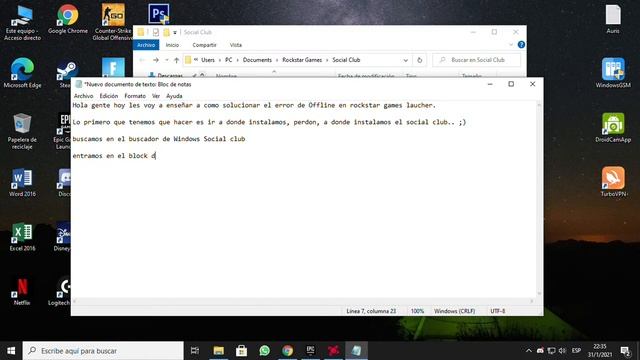Image resolution: width=640 pixels, height=360 pixels.
Task: Click Notepad horizontal scrollbar
Action: pos(303,301)
